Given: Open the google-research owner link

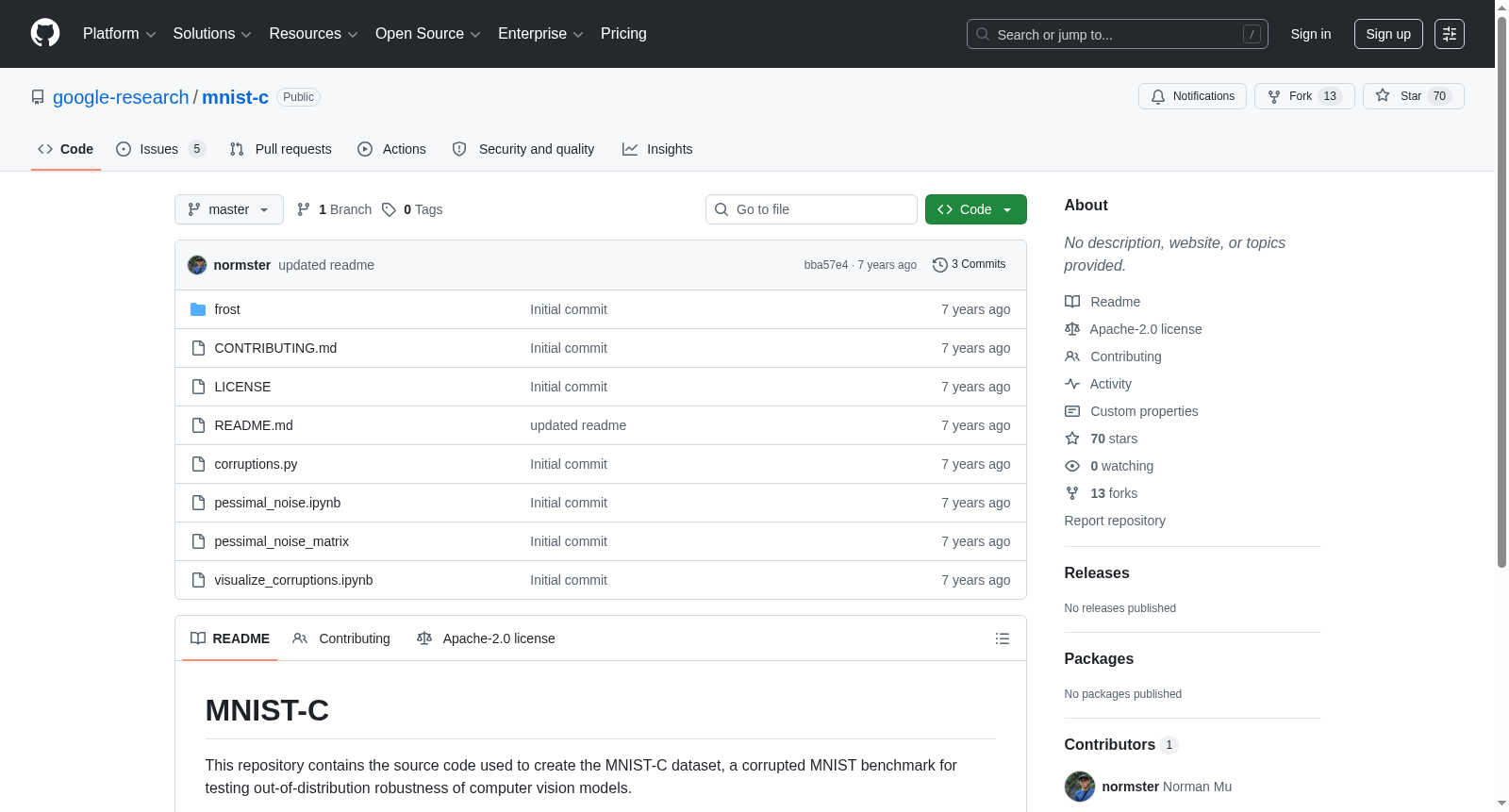Looking at the screenshot, I should click(121, 97).
